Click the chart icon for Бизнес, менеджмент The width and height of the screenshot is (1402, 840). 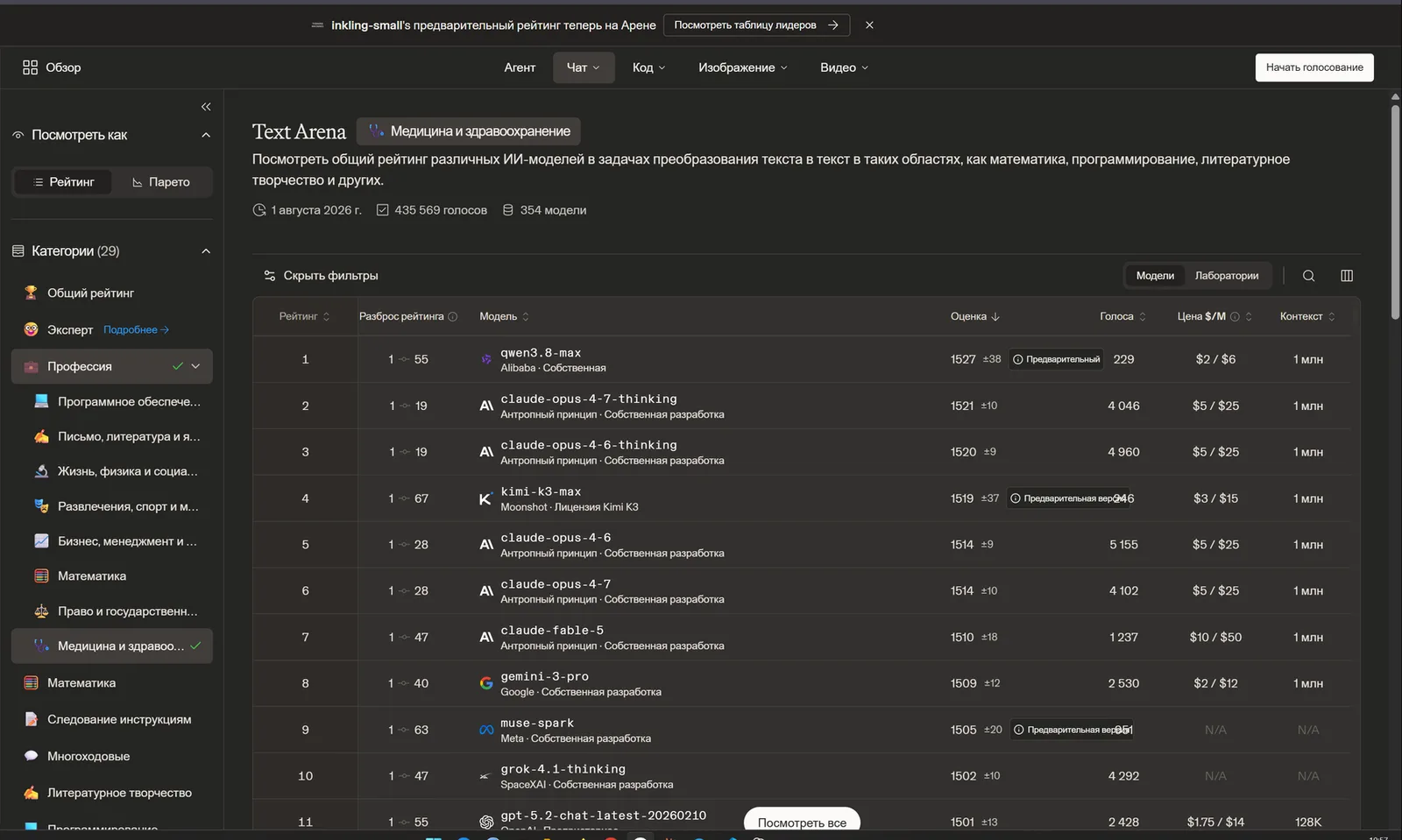coord(41,541)
